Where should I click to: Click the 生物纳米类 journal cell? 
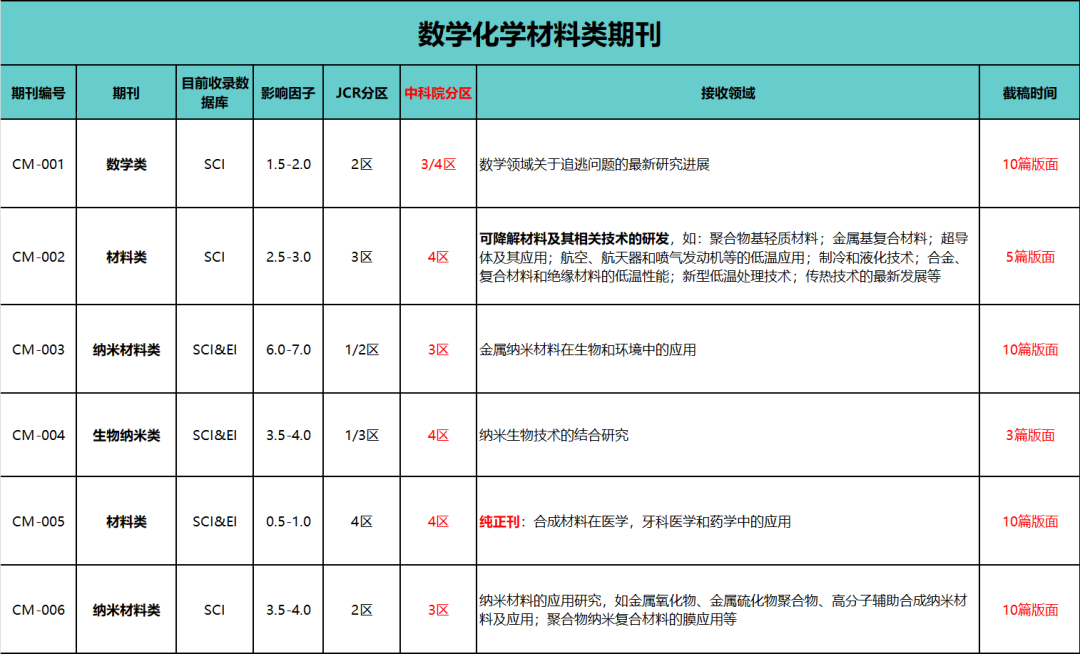point(126,435)
